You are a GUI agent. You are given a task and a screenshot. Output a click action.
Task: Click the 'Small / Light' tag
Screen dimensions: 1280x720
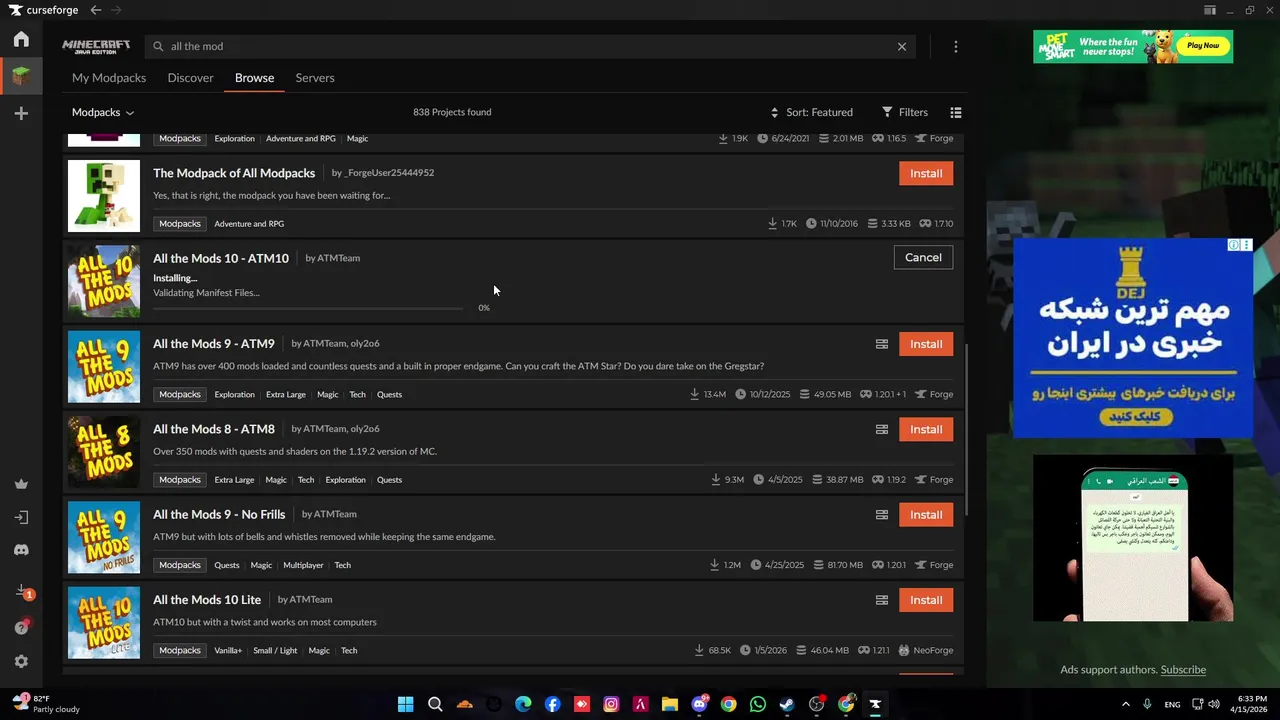point(275,651)
